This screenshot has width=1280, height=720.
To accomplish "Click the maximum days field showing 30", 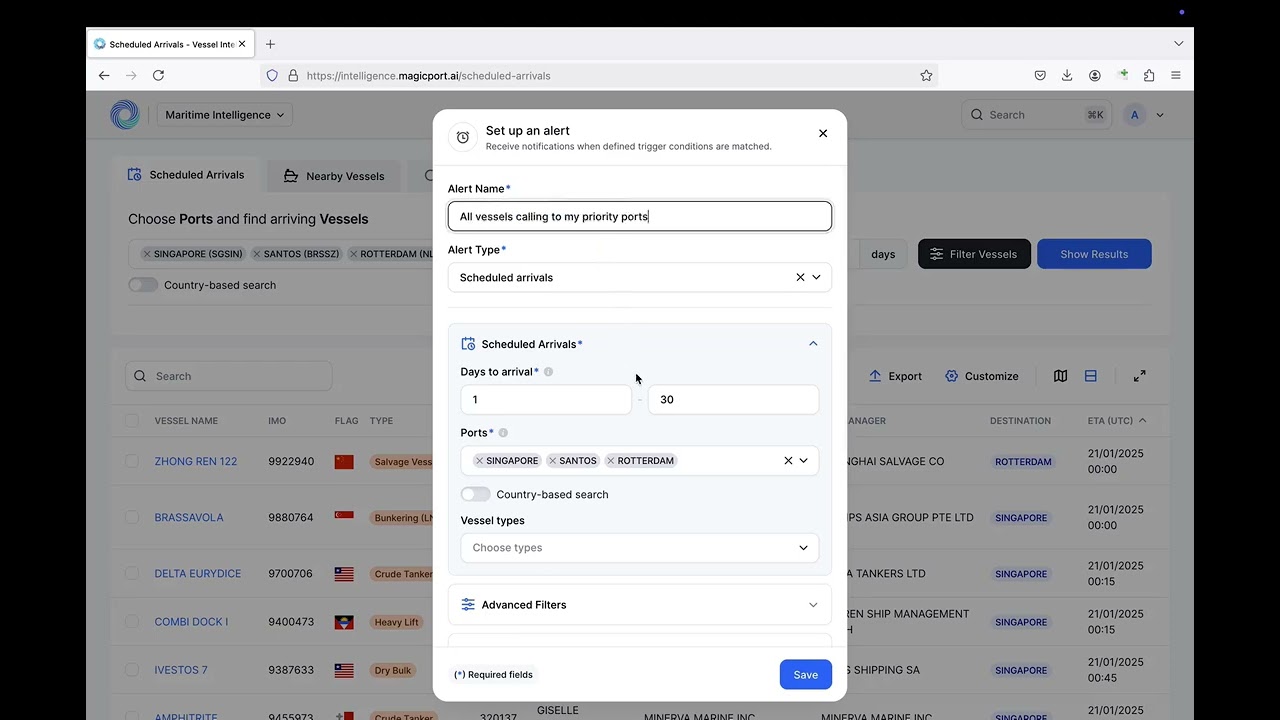I will pos(733,399).
